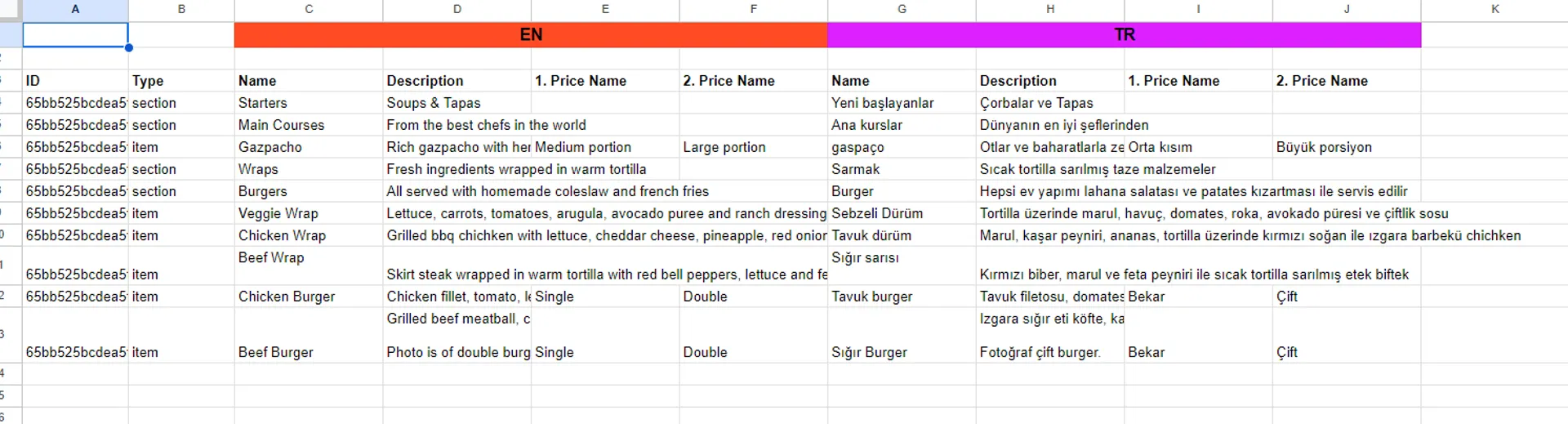Select column D header
The height and width of the screenshot is (424, 1568).
tap(457, 9)
